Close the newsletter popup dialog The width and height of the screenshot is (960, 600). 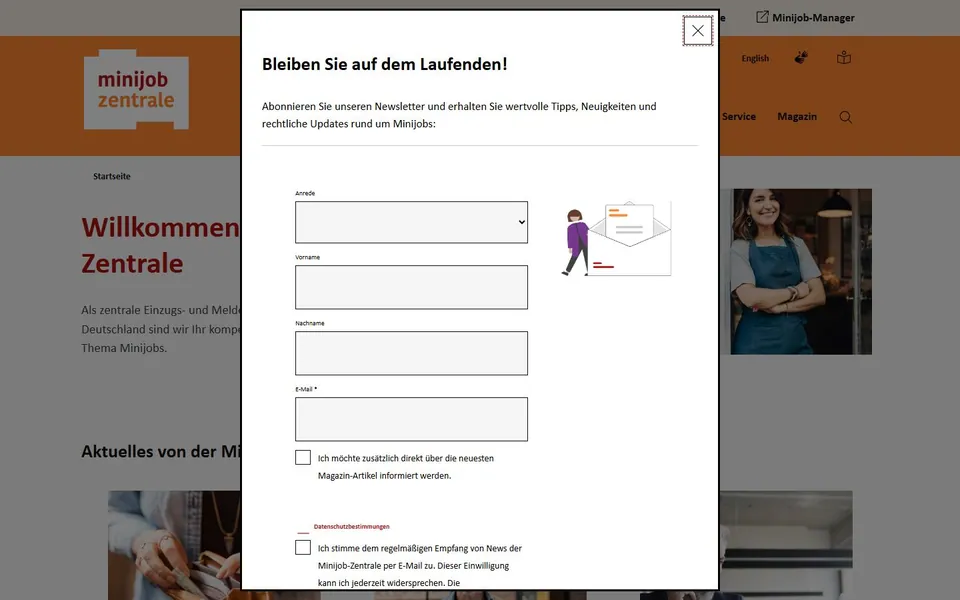(x=697, y=31)
